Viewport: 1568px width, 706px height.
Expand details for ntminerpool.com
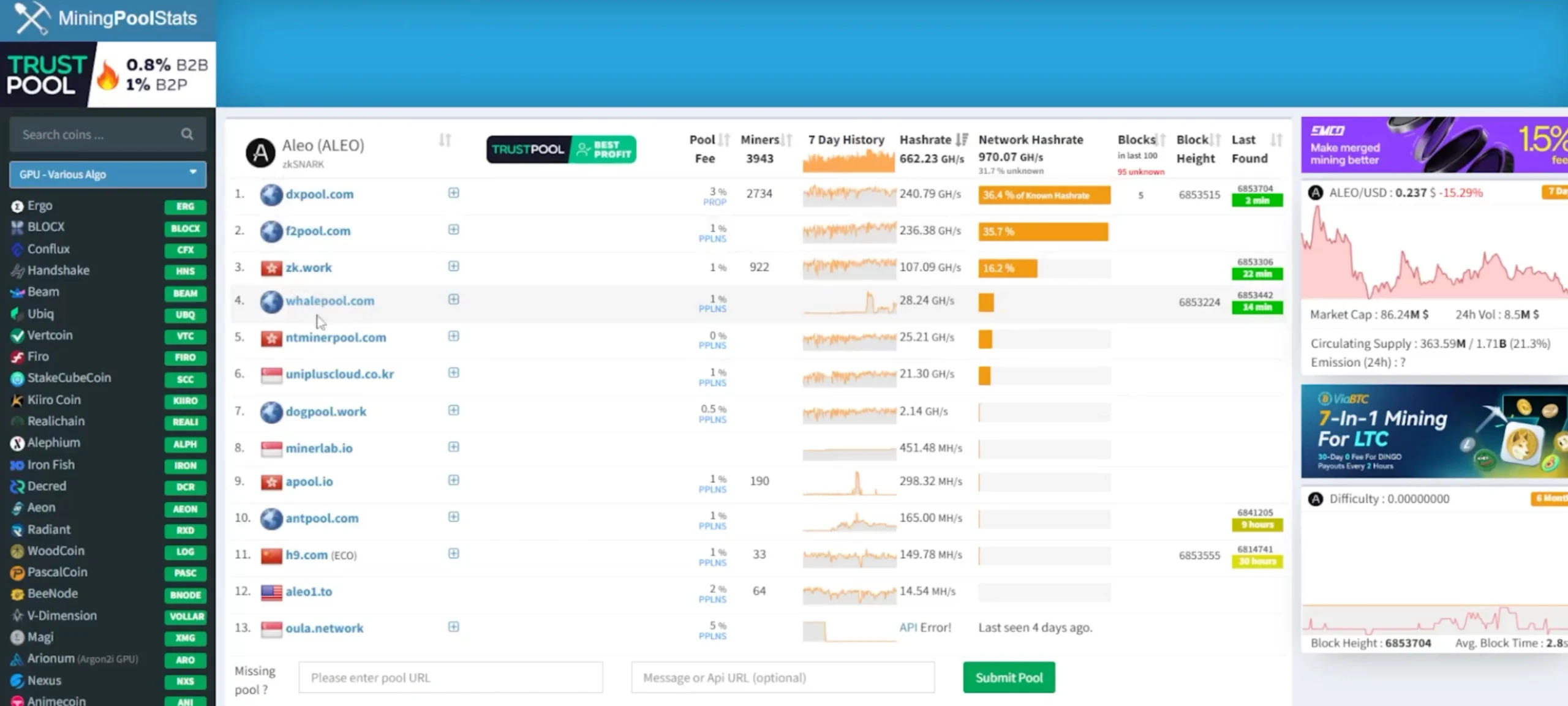(x=453, y=336)
